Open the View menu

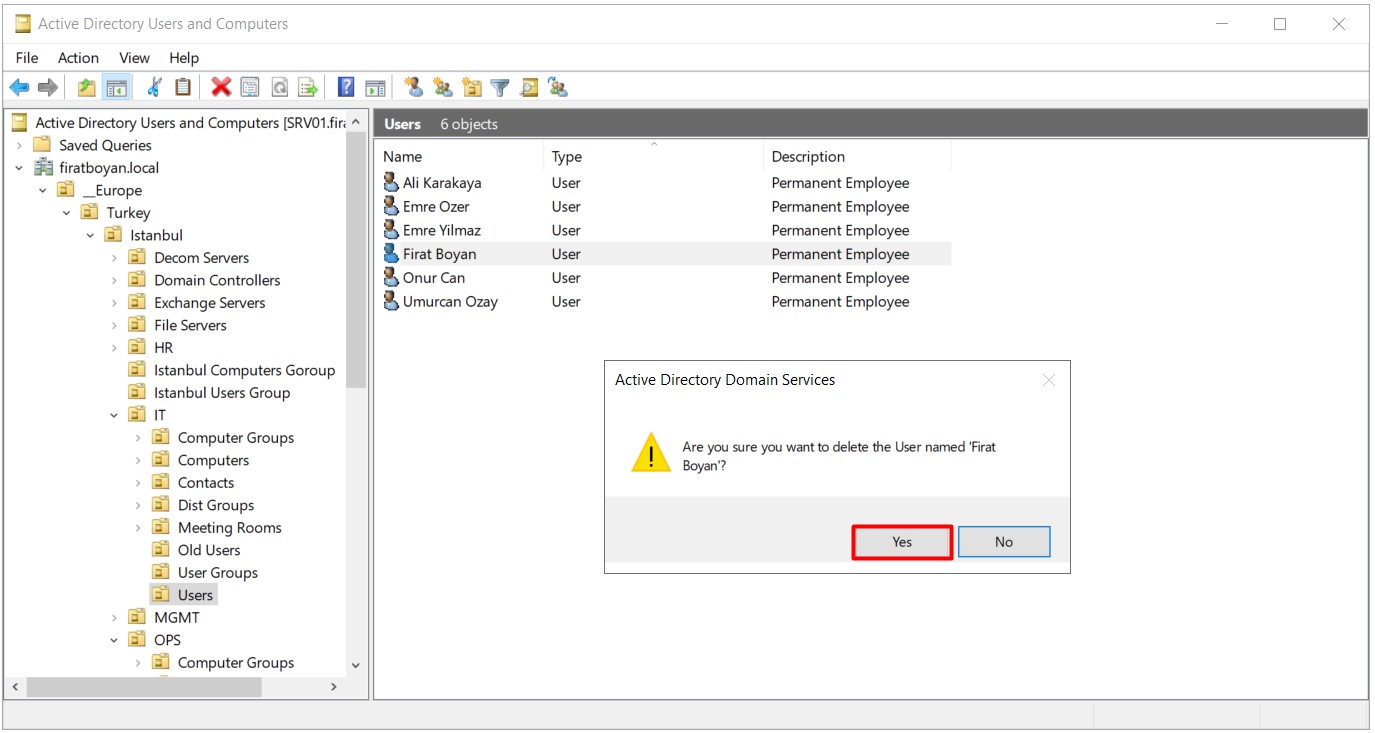[134, 58]
